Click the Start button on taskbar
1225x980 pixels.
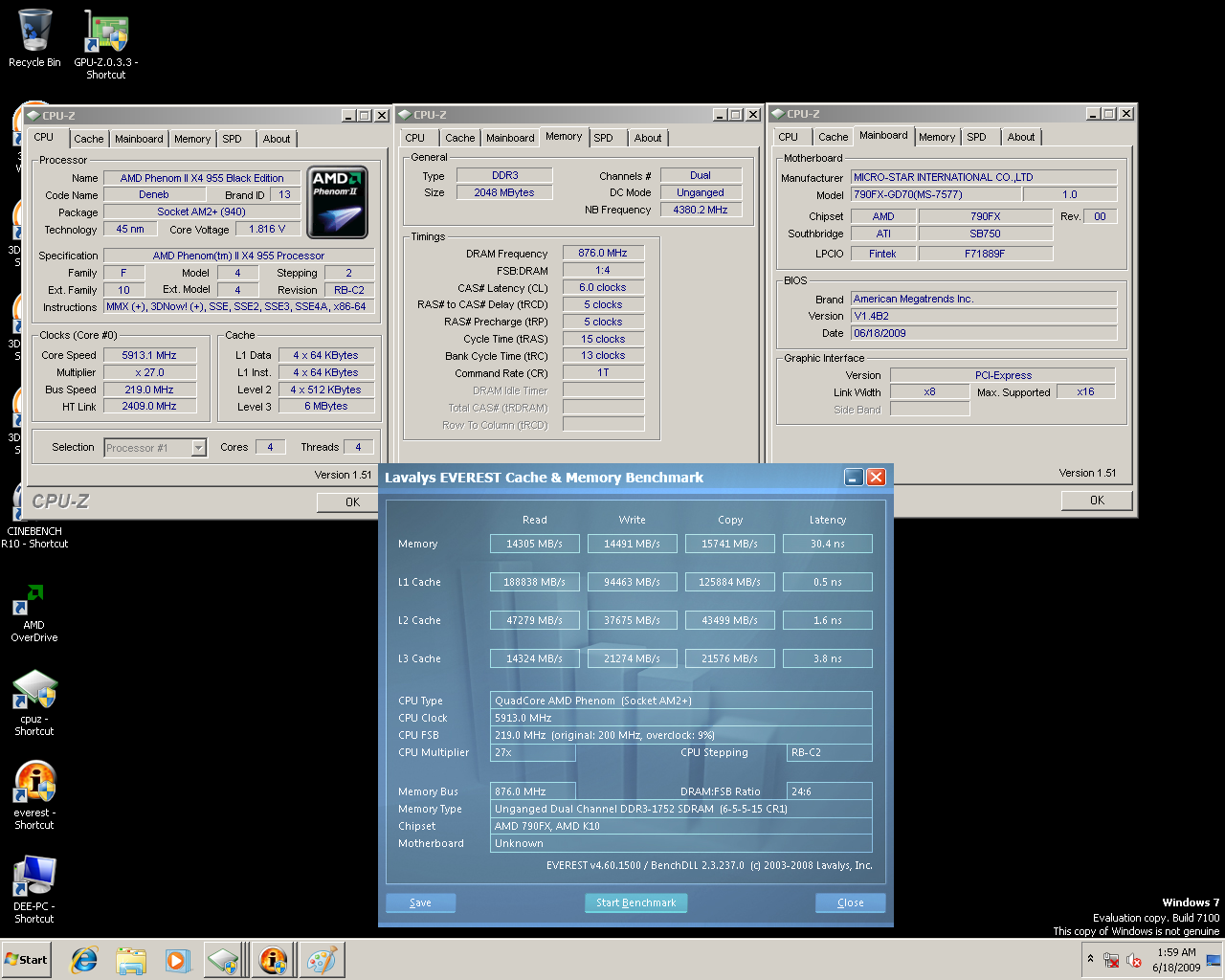tap(27, 960)
